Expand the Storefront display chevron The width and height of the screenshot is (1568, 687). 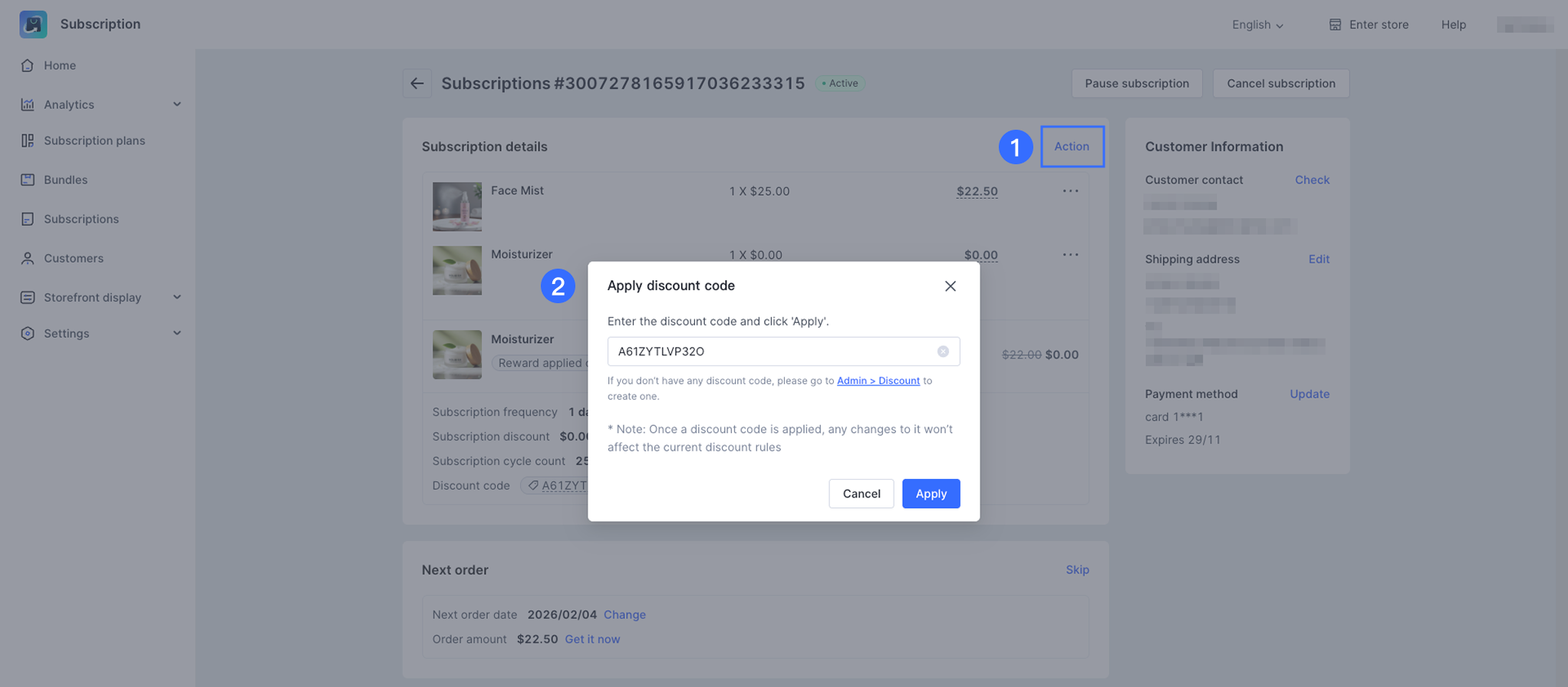177,297
